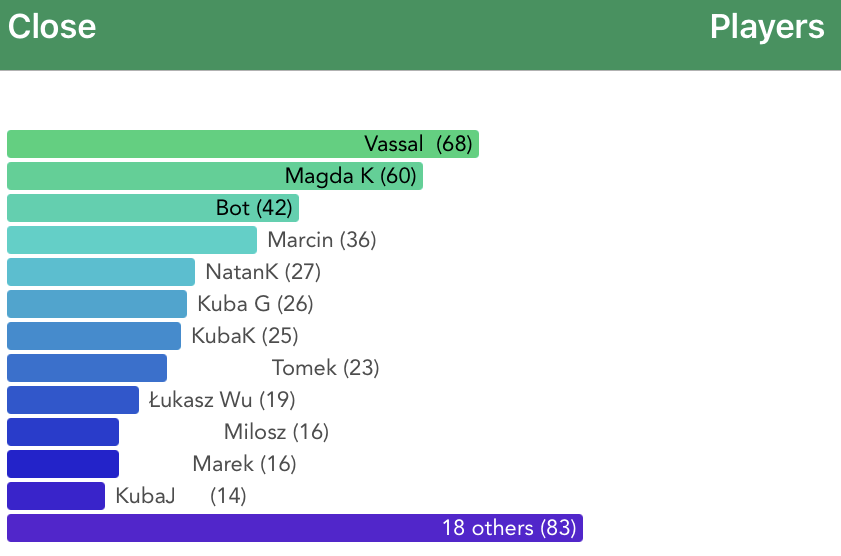Image resolution: width=841 pixels, height=556 pixels.
Task: Tap the Milosz (16) label
Action: (x=276, y=432)
